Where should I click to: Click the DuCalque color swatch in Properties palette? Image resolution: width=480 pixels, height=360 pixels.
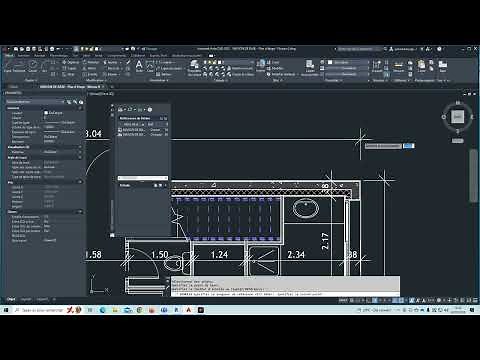tap(46, 113)
